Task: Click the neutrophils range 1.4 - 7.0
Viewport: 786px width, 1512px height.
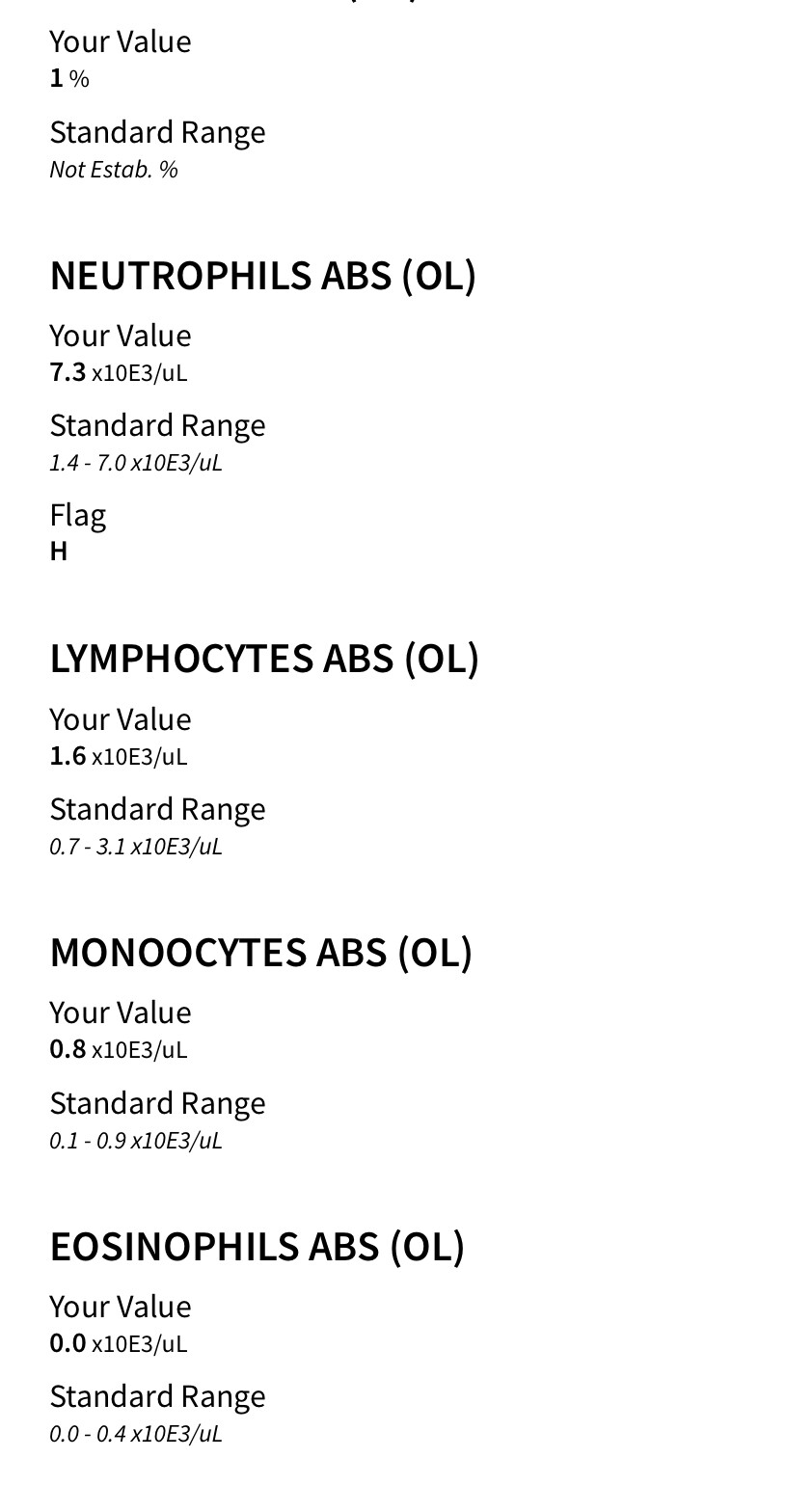Action: pyautogui.click(x=136, y=463)
